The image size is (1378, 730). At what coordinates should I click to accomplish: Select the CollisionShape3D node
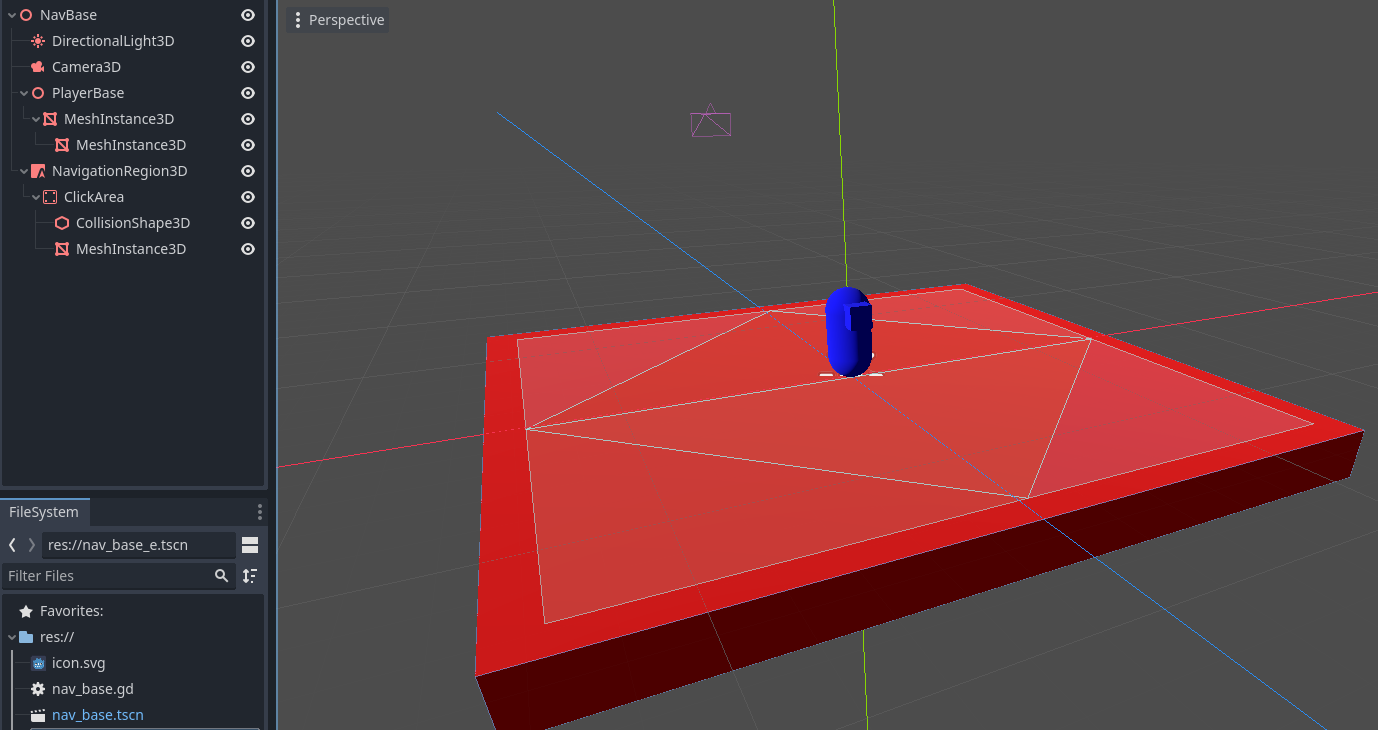pos(133,223)
